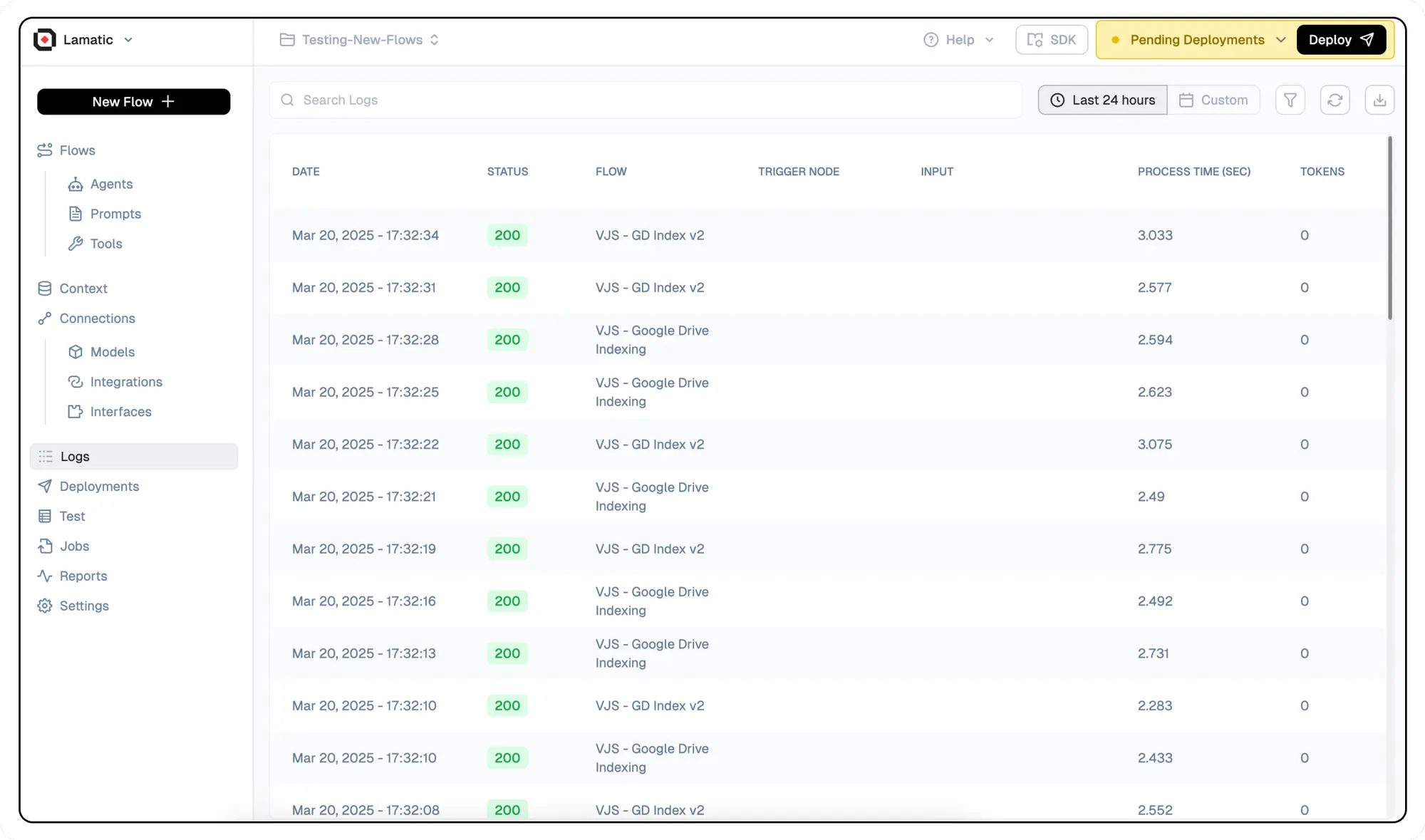Open the Jobs page

(74, 546)
